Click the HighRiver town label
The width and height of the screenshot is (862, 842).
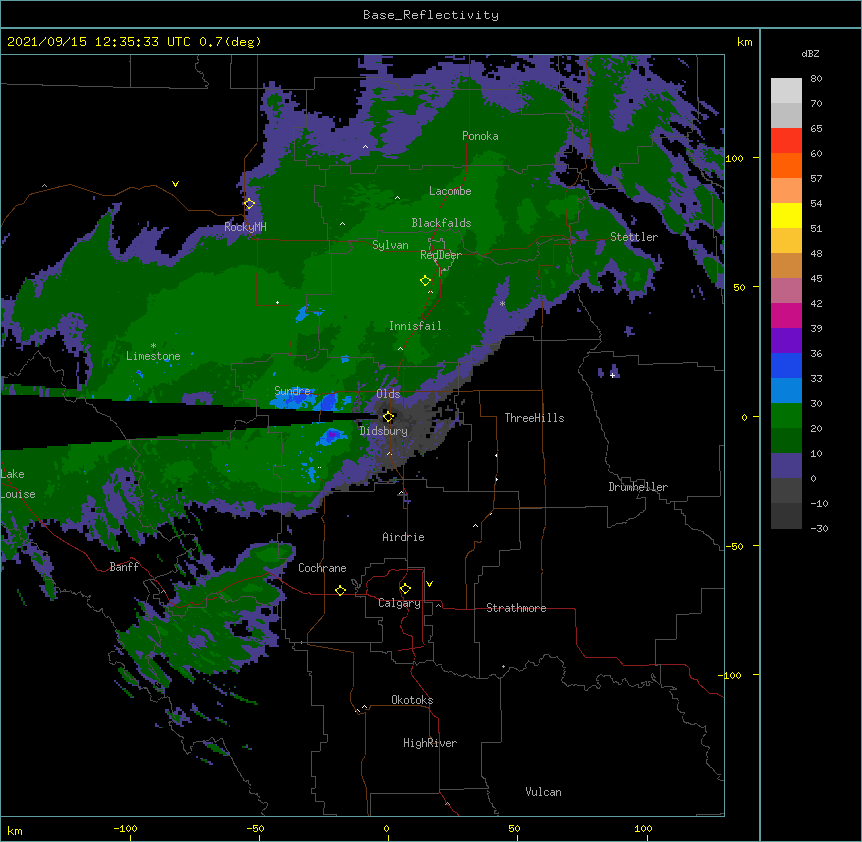pyautogui.click(x=430, y=743)
